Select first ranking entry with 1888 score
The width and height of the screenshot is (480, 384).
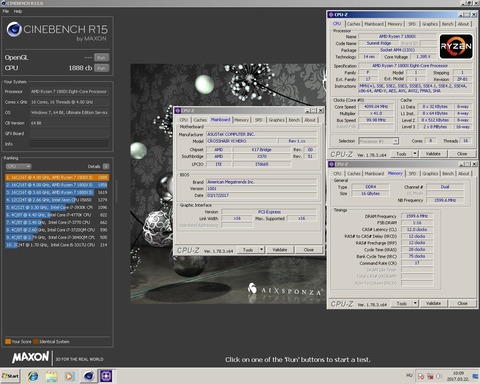point(57,178)
